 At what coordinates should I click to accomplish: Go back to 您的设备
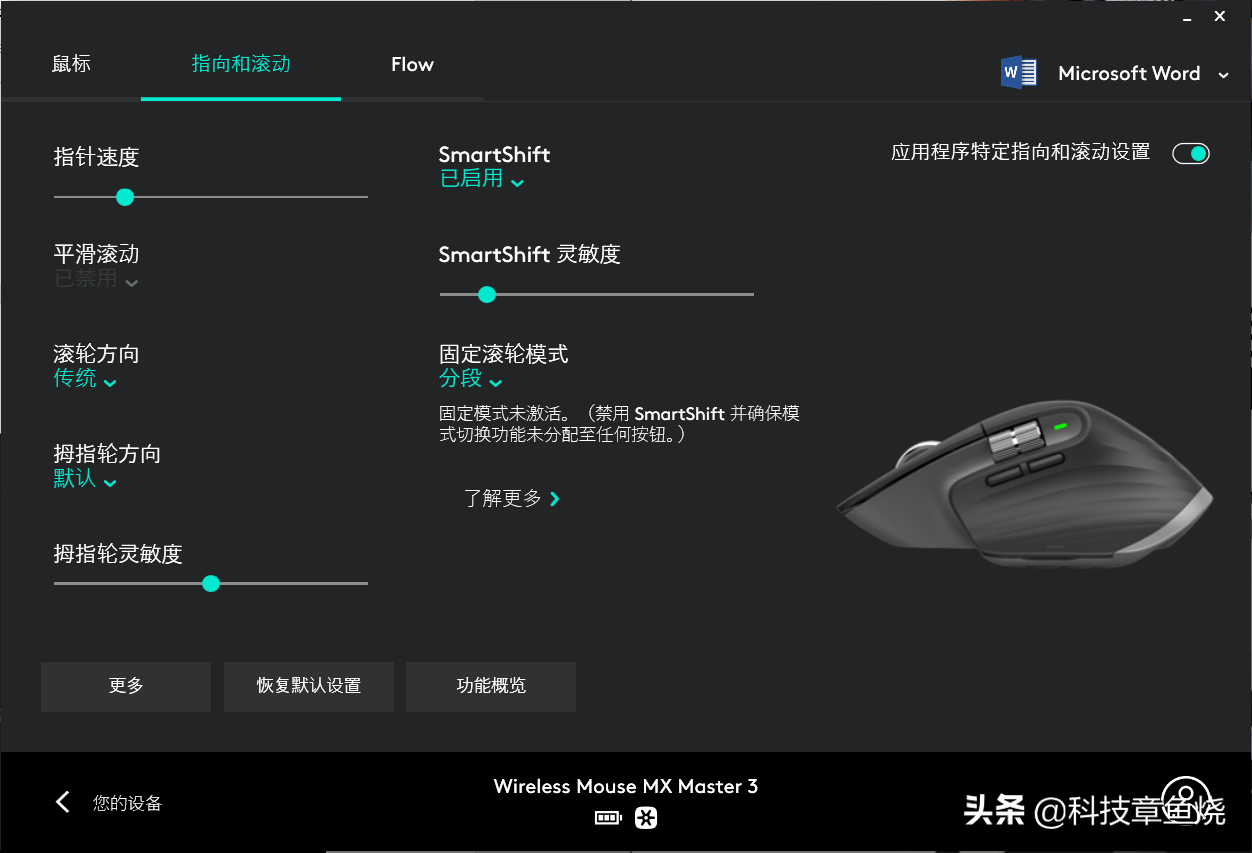point(127,803)
